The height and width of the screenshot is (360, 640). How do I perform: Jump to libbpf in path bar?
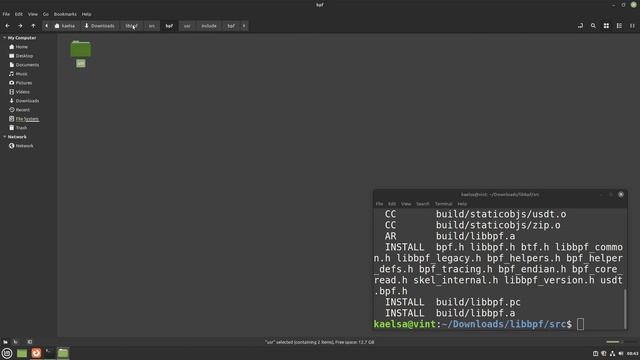pos(131,26)
